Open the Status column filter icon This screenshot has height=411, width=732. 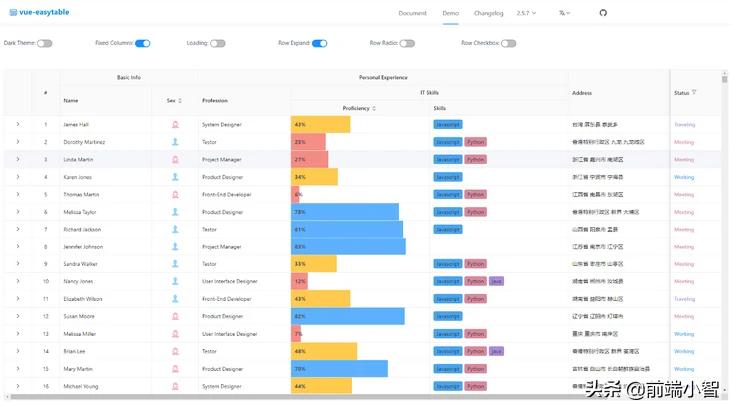[694, 92]
